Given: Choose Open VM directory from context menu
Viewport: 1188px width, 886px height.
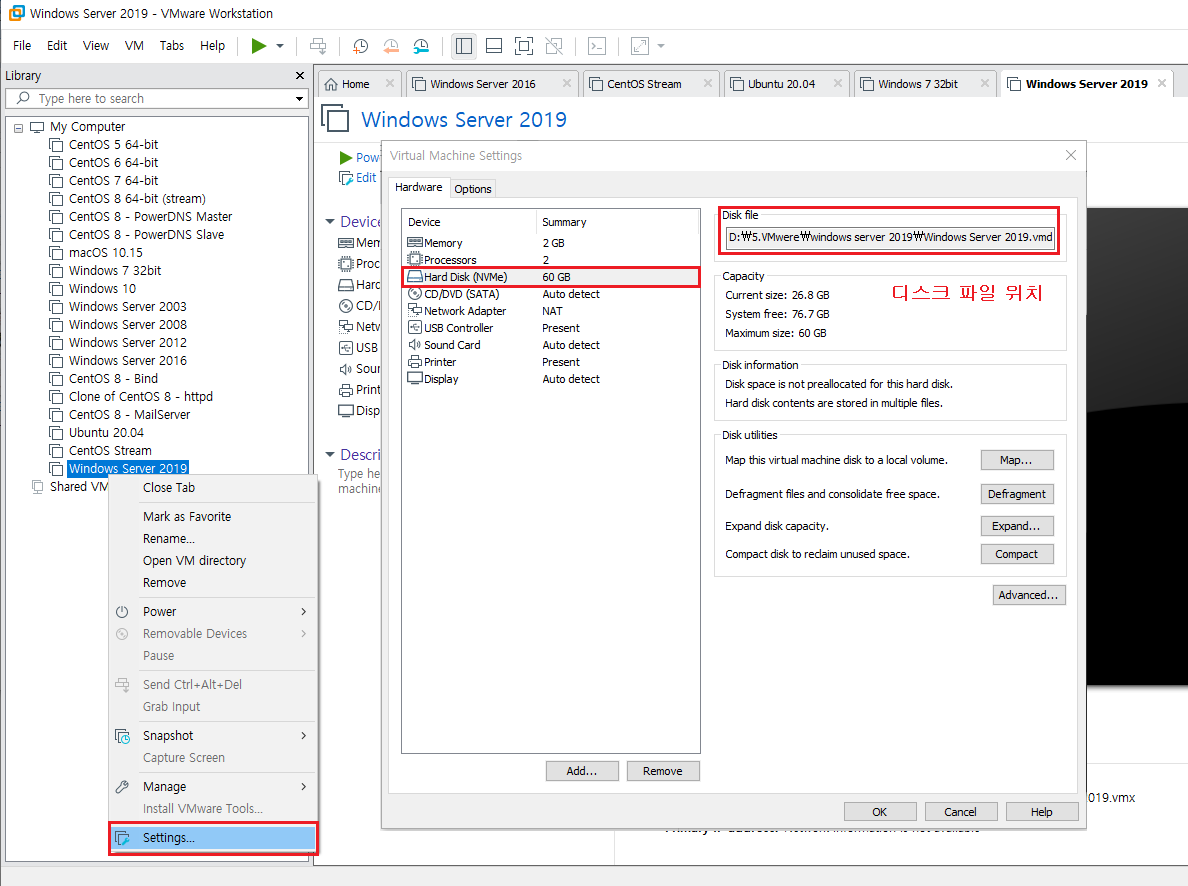Looking at the screenshot, I should pos(213,561).
